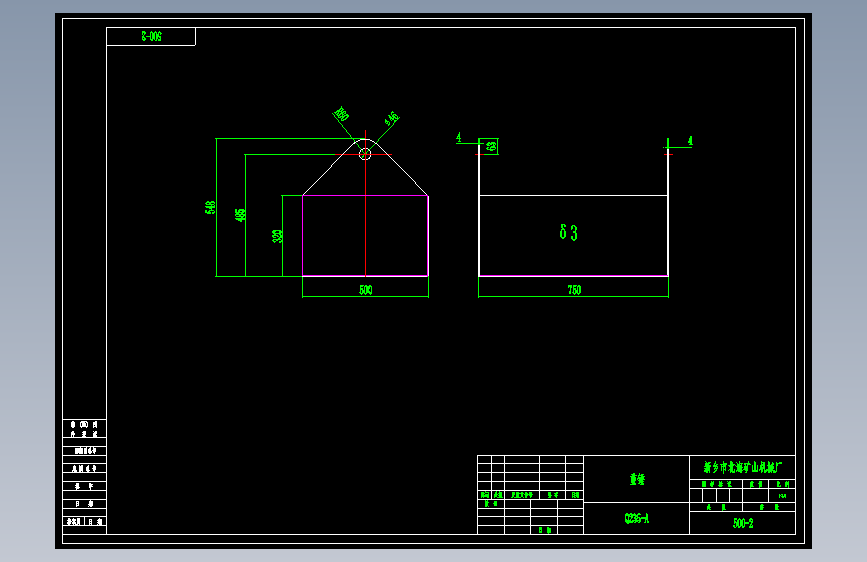This screenshot has width=867, height=562.
Task: Click the Q235-A material text in title block
Action: tap(636, 518)
